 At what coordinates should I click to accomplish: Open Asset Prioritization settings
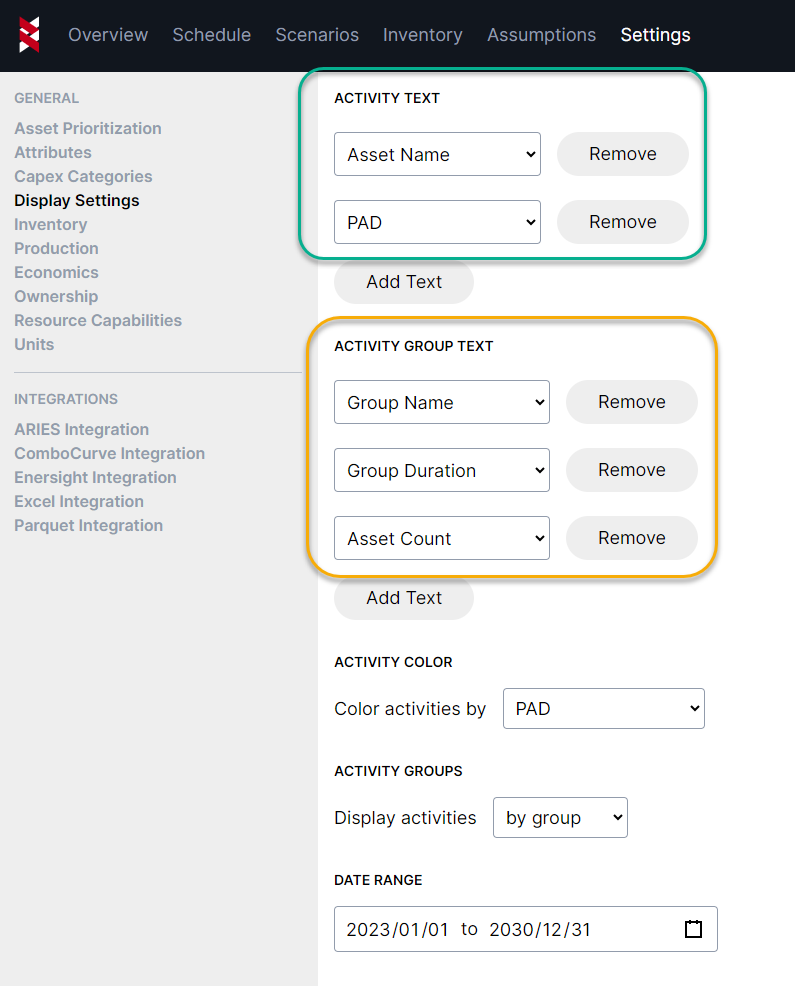88,128
